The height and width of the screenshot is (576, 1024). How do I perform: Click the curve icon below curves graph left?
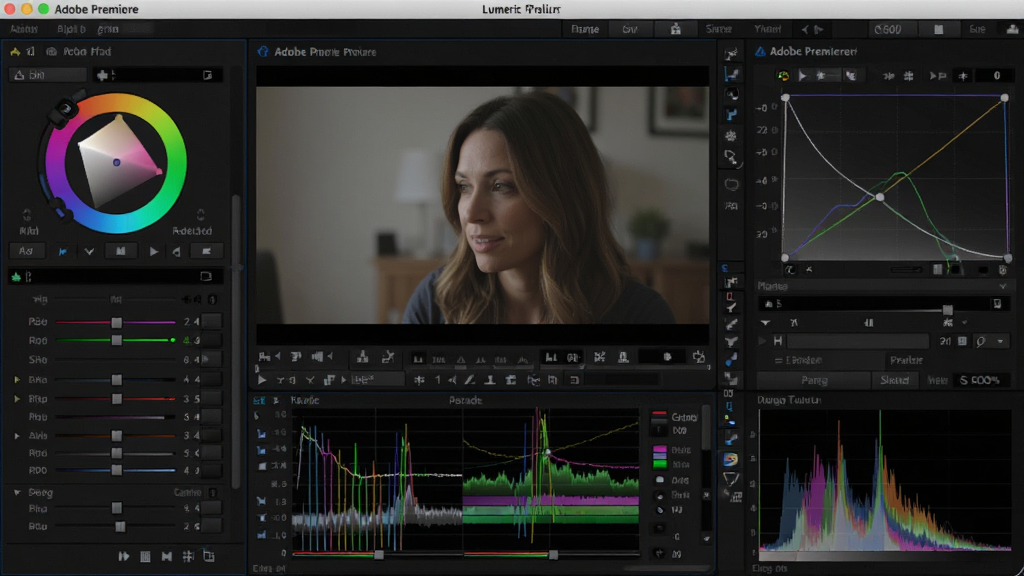click(x=790, y=269)
